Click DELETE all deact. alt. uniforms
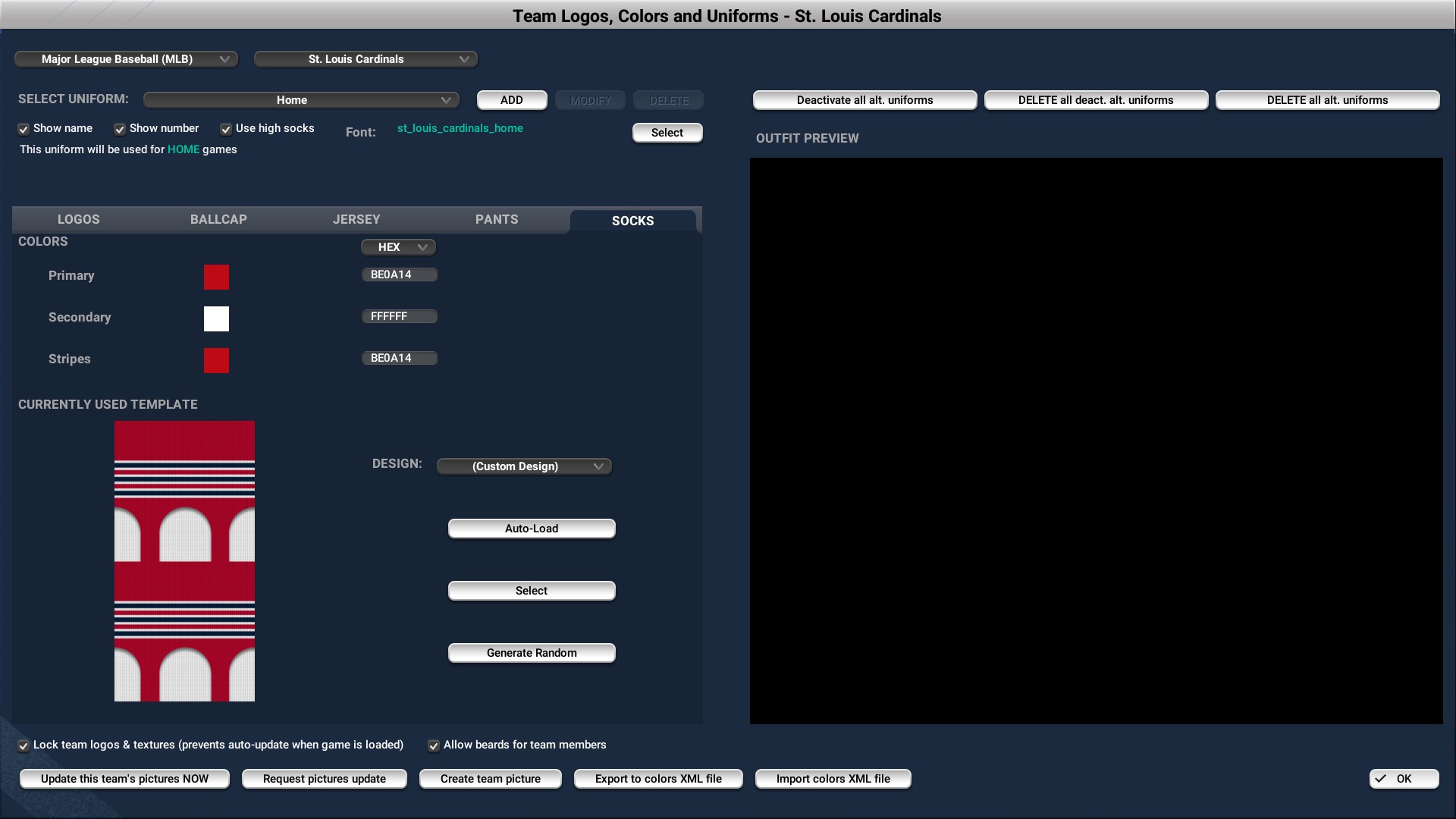 1096,100
